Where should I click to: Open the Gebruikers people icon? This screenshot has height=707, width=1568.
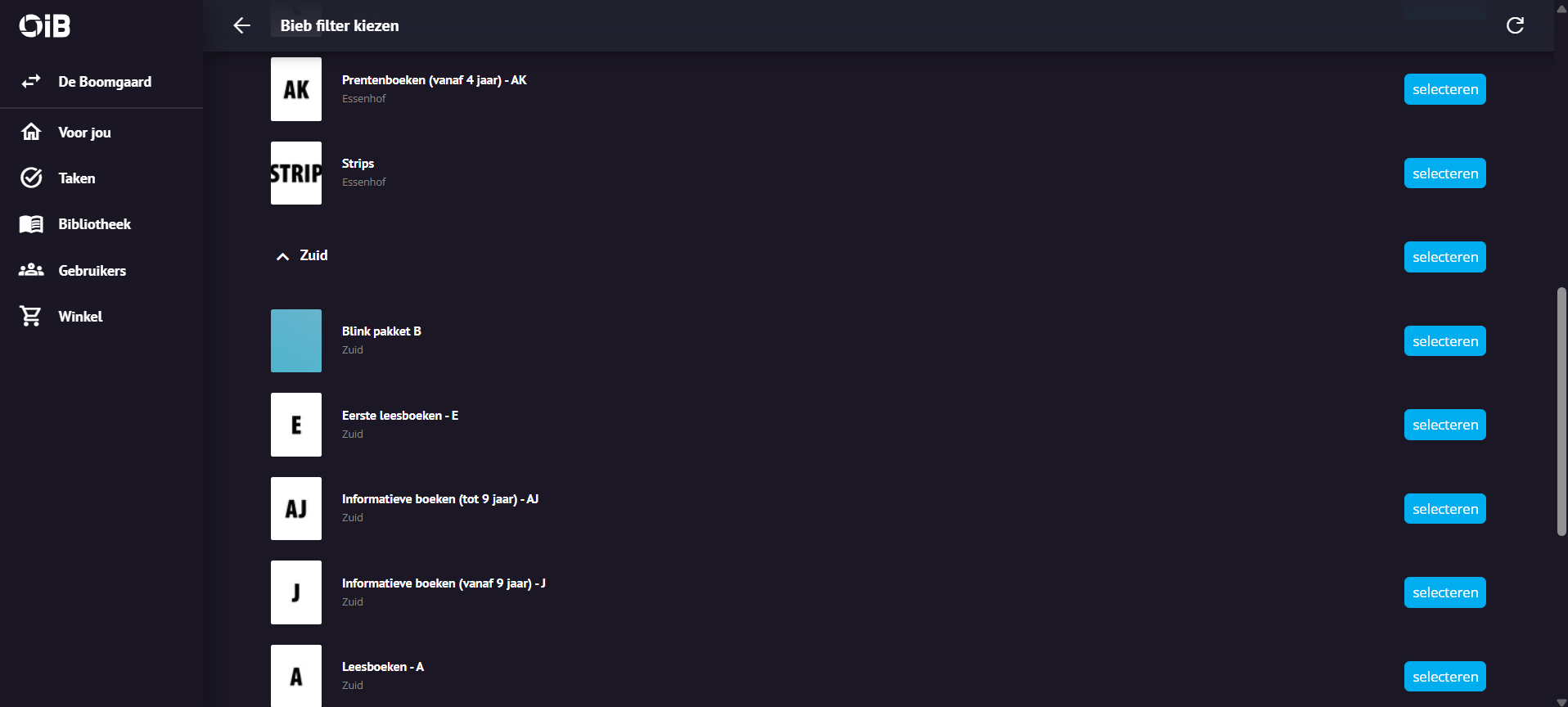coord(31,270)
